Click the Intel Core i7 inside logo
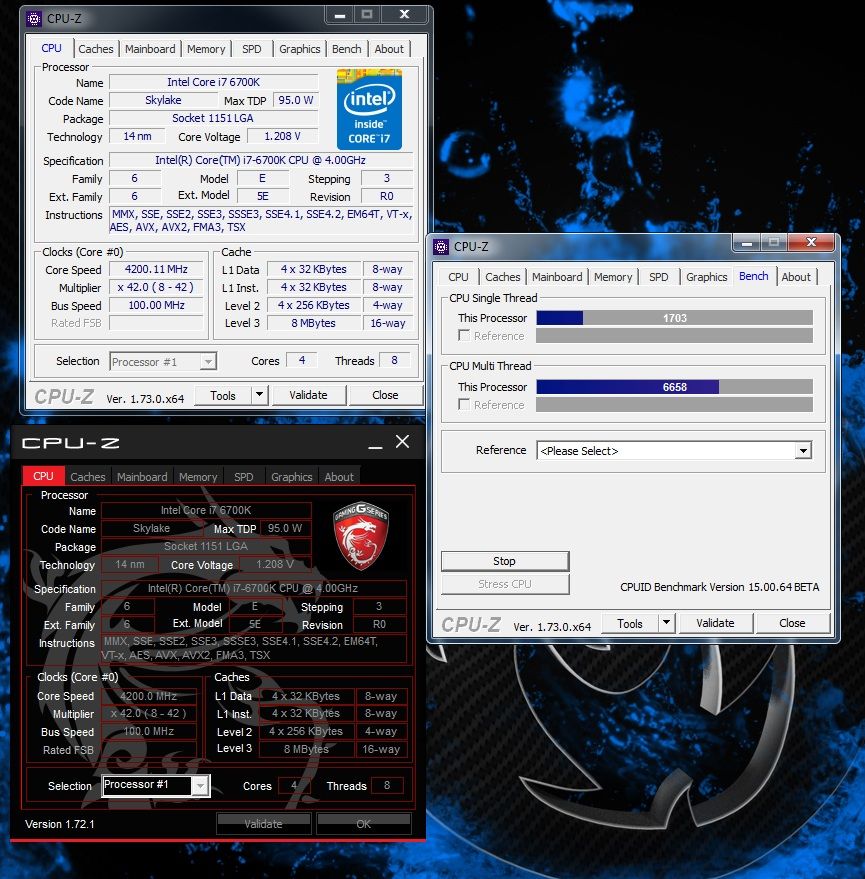The width and height of the screenshot is (865, 879). tap(369, 109)
